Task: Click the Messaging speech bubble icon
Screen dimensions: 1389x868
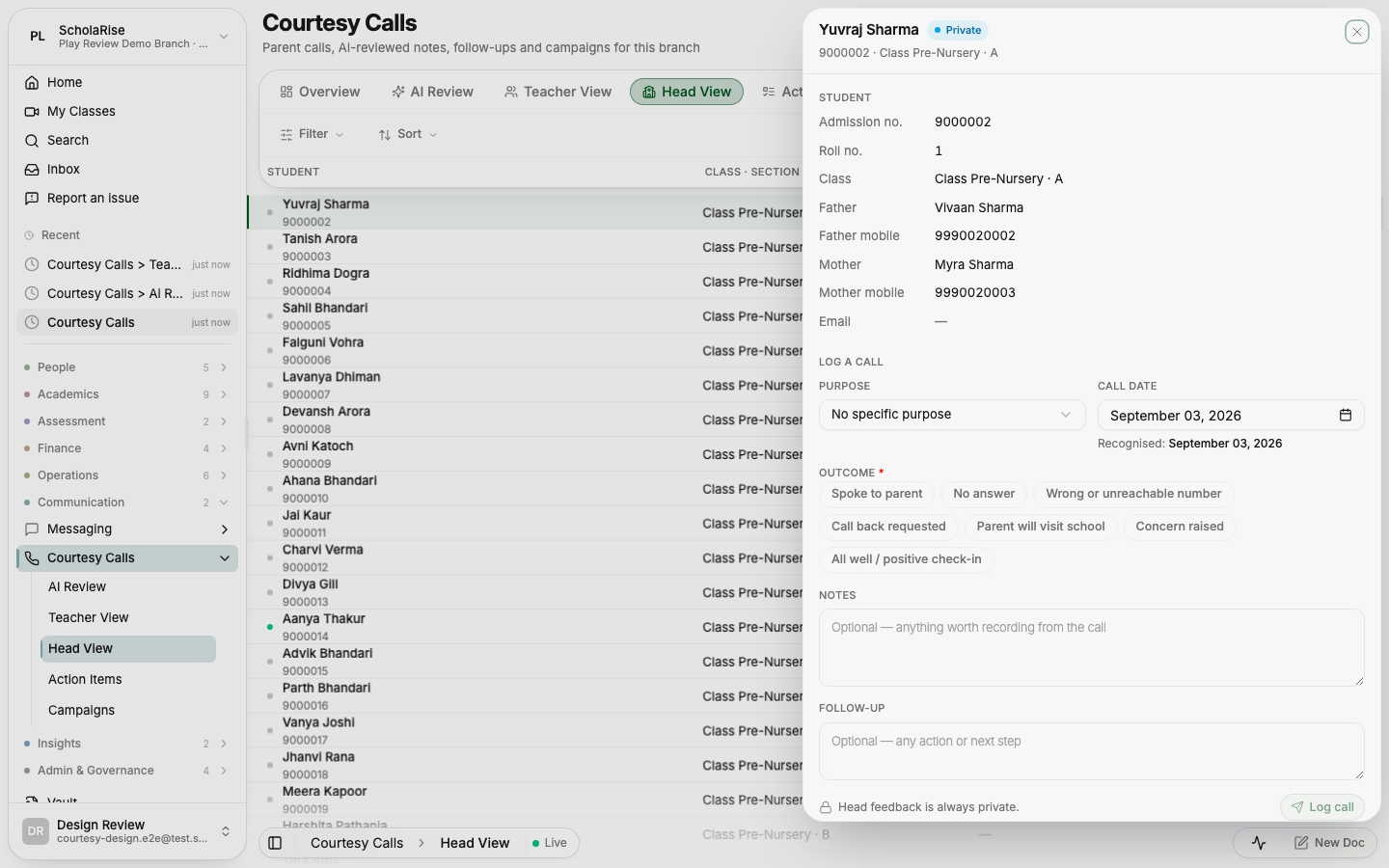Action: pyautogui.click(x=32, y=529)
